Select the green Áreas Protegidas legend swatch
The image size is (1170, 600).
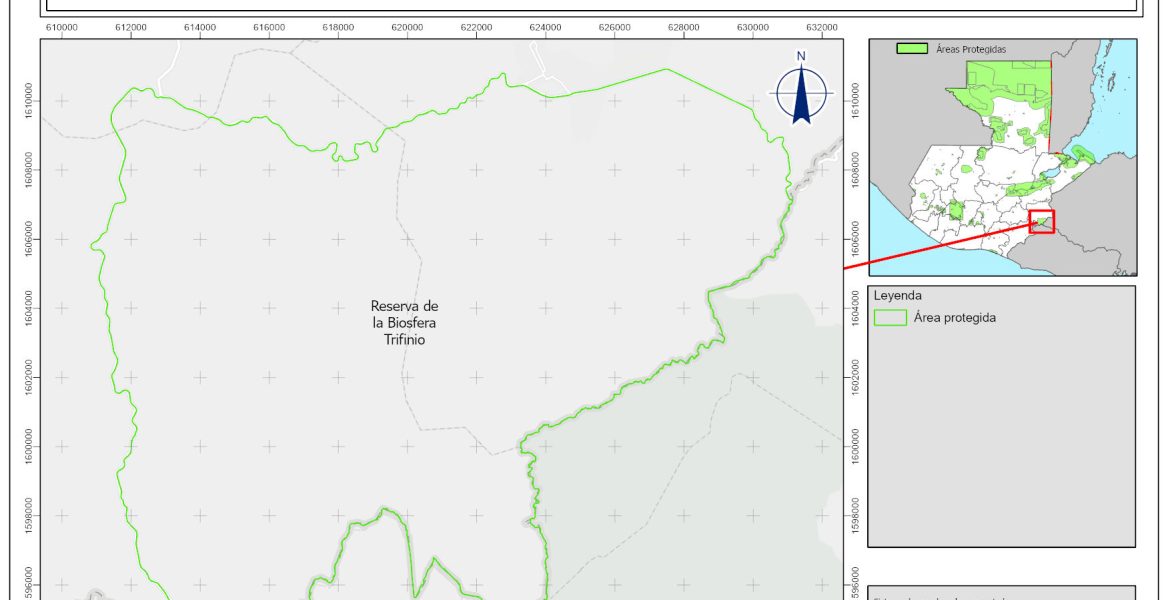[913, 48]
